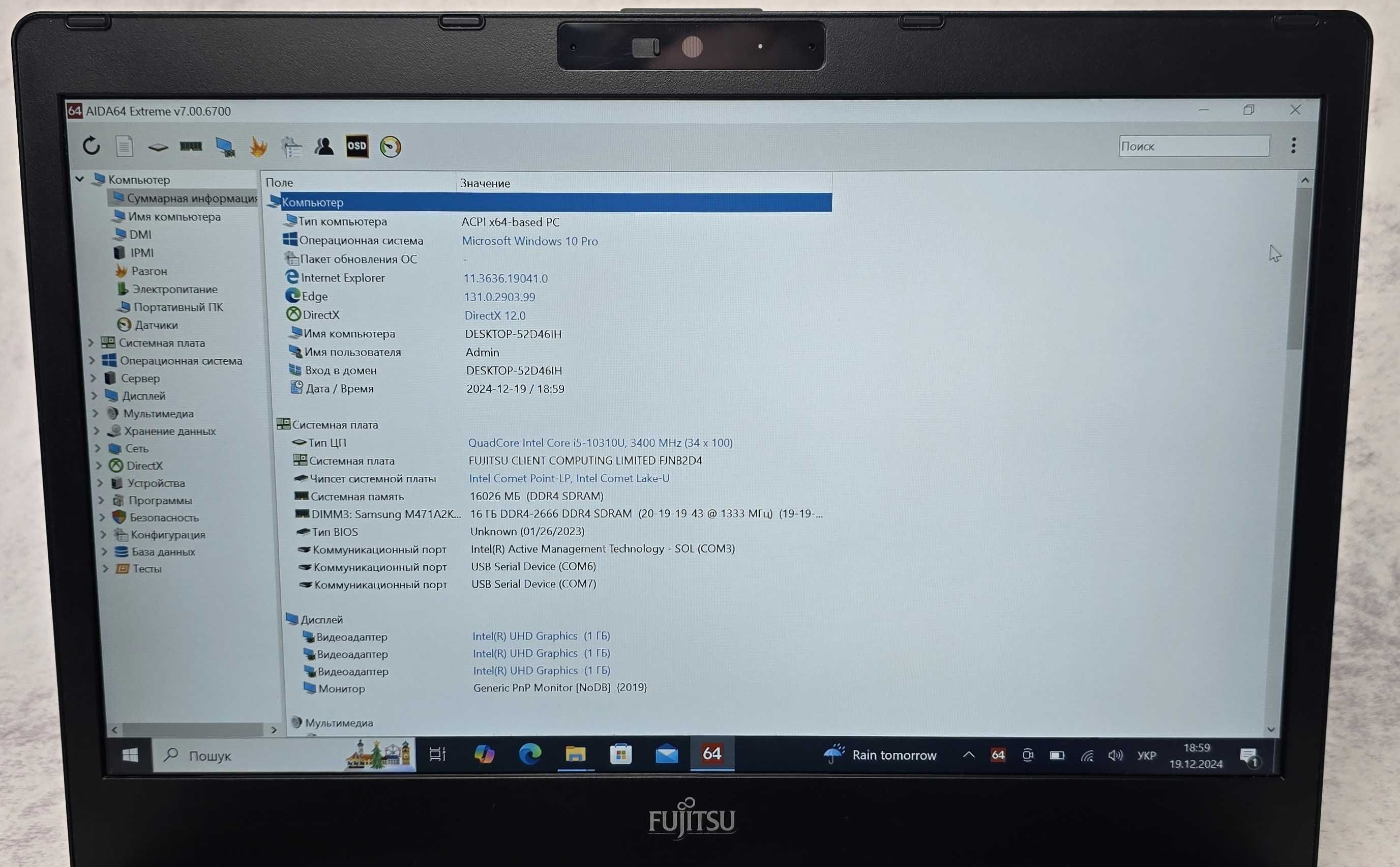This screenshot has width=1400, height=867.
Task: Expand the Мультимедиа tree node
Action: (95, 413)
